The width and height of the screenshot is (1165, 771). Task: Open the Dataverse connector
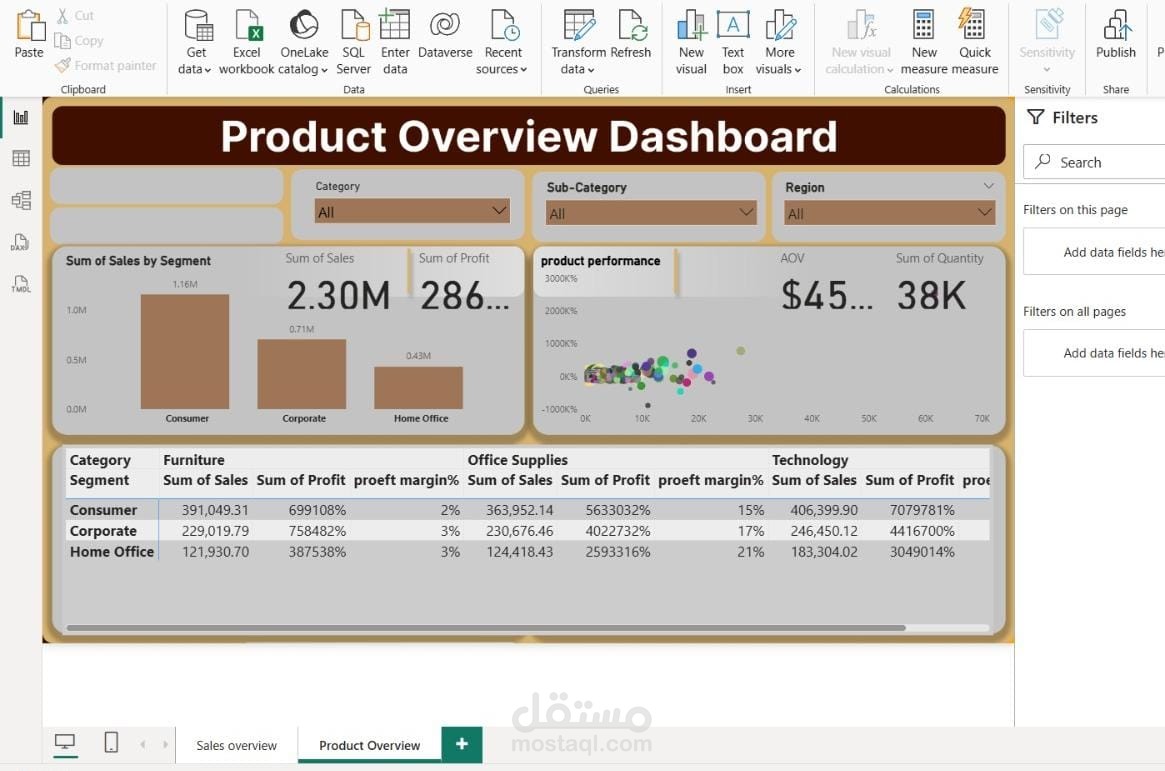(x=445, y=34)
